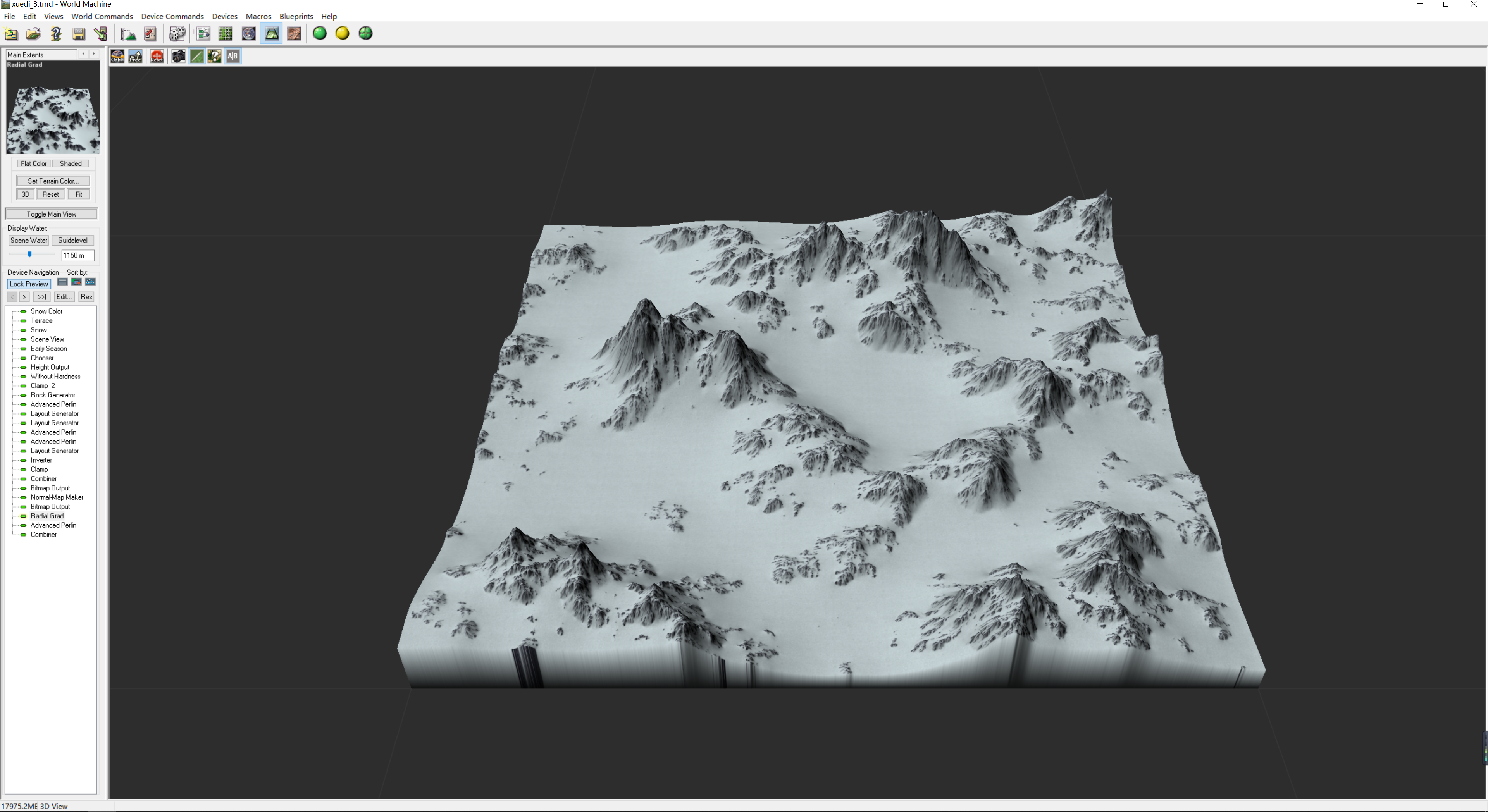Open the Device Workview icon
This screenshot has height=812, width=1488.
click(x=203, y=33)
